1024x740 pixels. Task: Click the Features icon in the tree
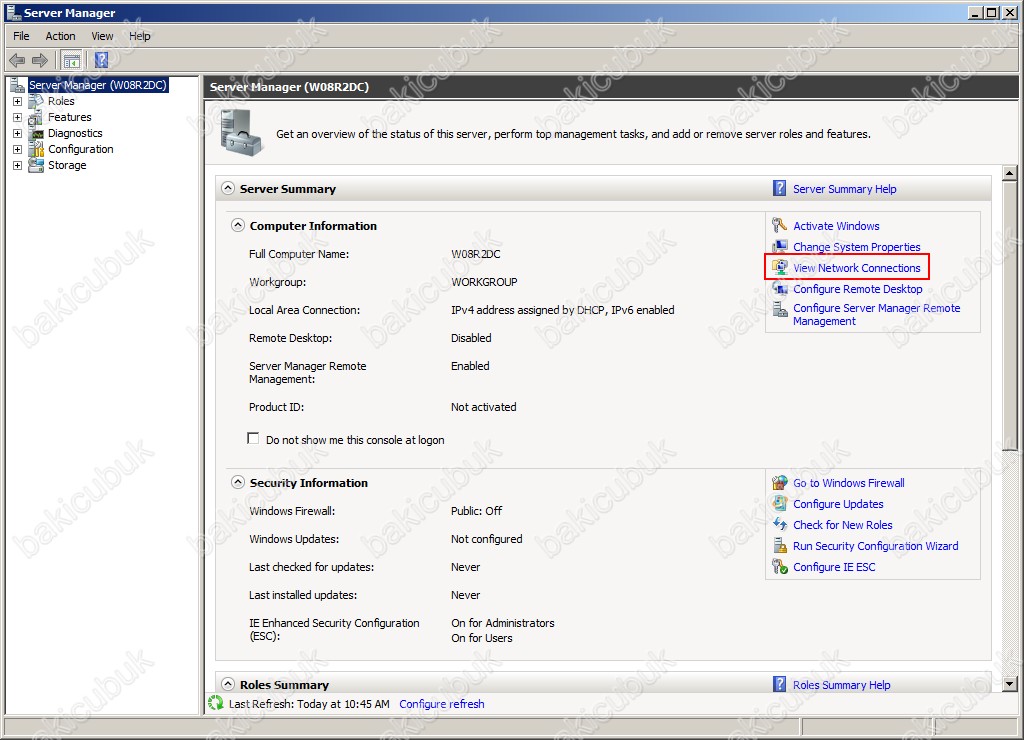[36, 118]
